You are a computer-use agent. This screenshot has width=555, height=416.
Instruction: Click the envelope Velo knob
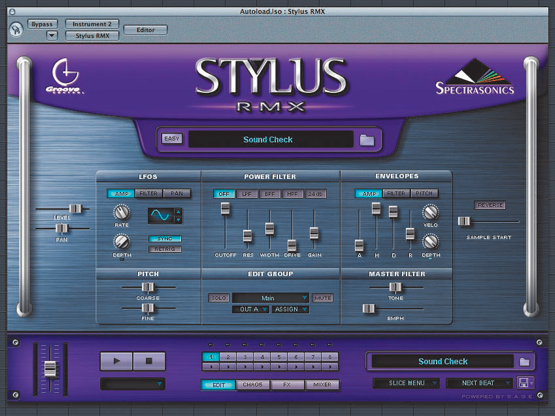(430, 212)
